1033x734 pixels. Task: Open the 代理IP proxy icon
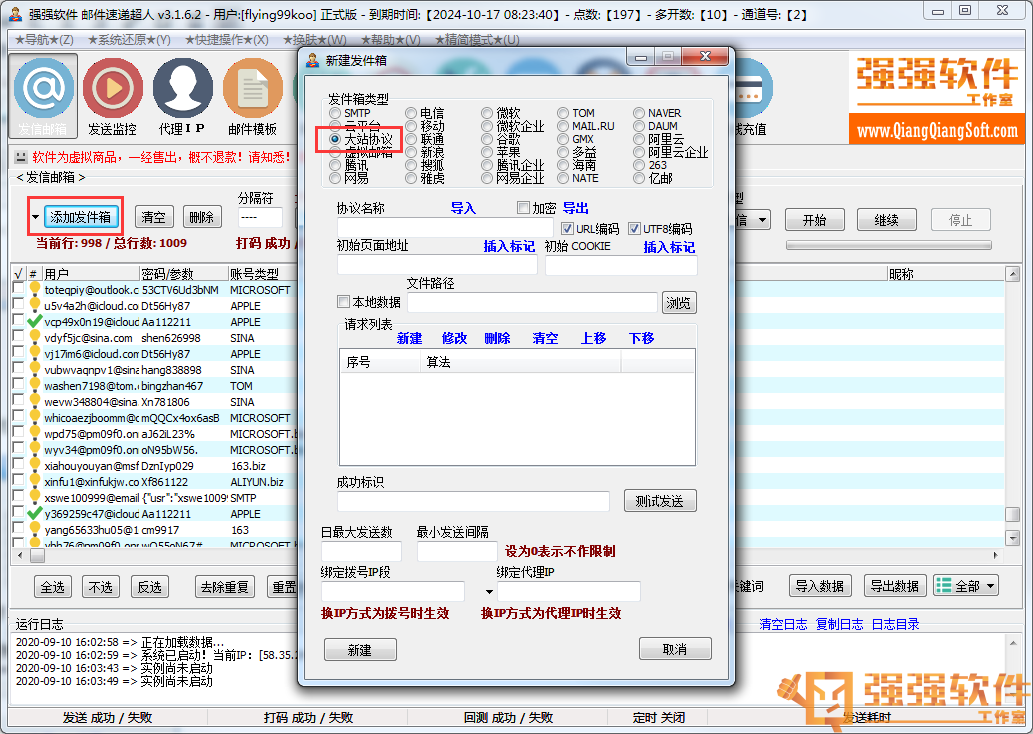pos(182,96)
